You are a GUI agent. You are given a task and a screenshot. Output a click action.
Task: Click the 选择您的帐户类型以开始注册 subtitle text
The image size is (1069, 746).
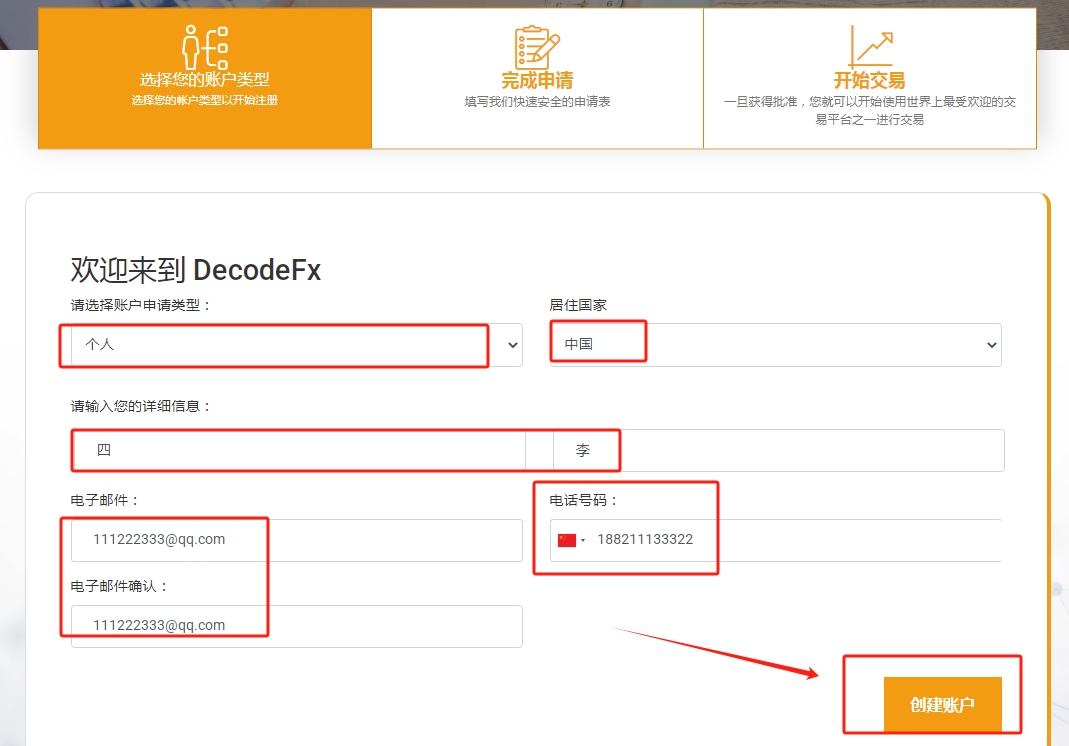pyautogui.click(x=204, y=101)
